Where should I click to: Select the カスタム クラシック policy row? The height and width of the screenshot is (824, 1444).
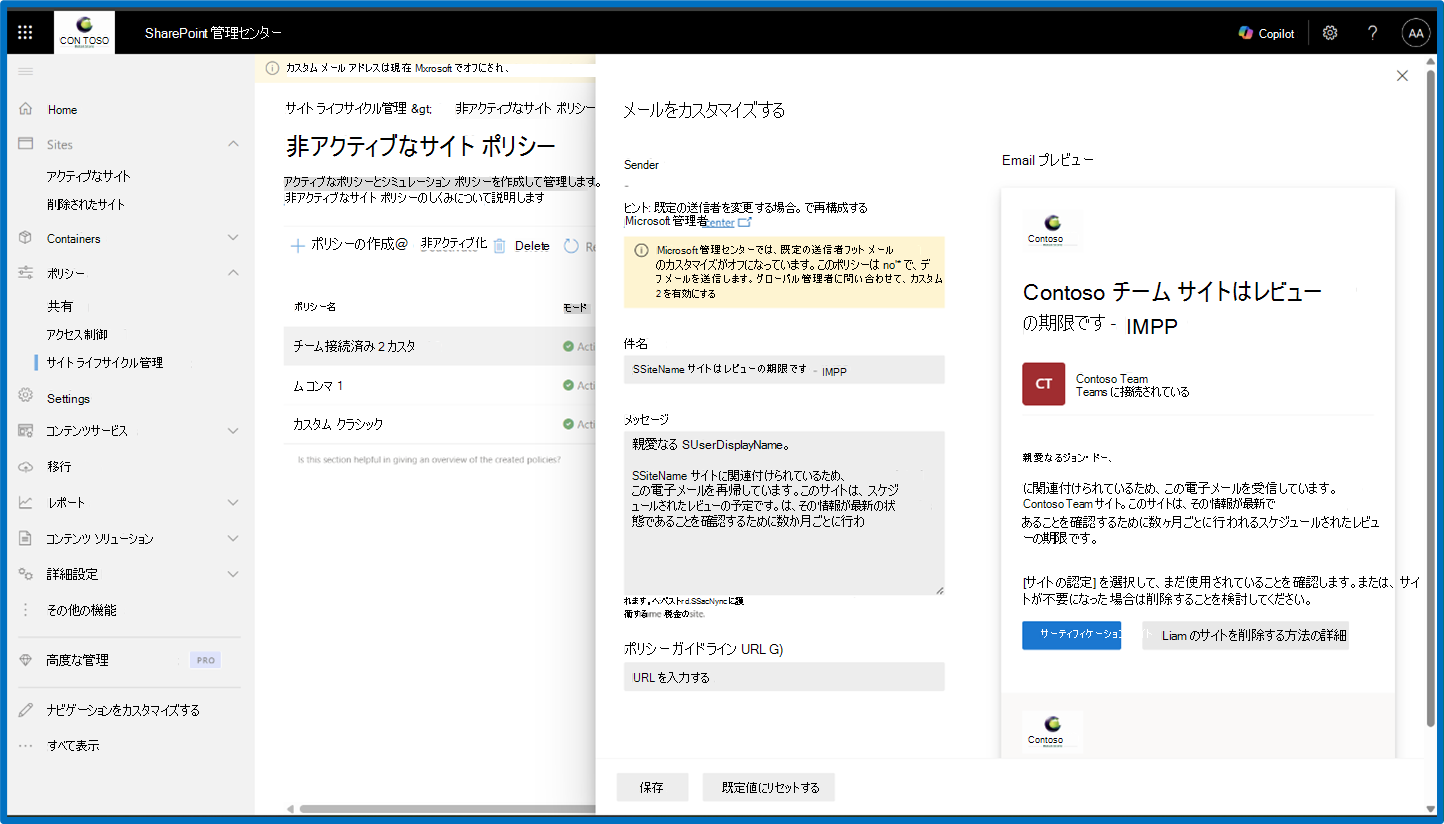point(439,424)
